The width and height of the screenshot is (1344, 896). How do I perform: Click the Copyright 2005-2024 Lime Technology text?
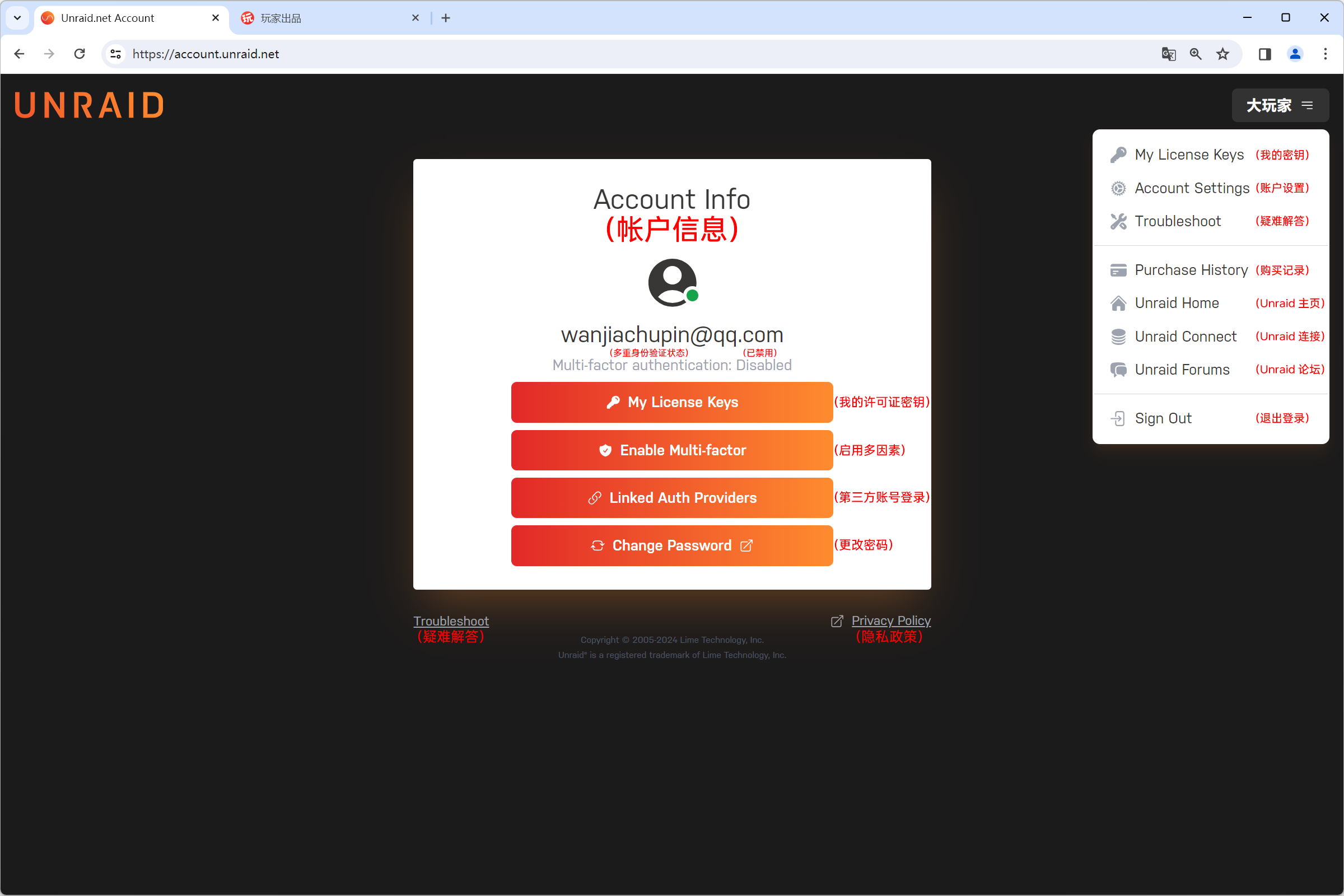click(x=672, y=640)
